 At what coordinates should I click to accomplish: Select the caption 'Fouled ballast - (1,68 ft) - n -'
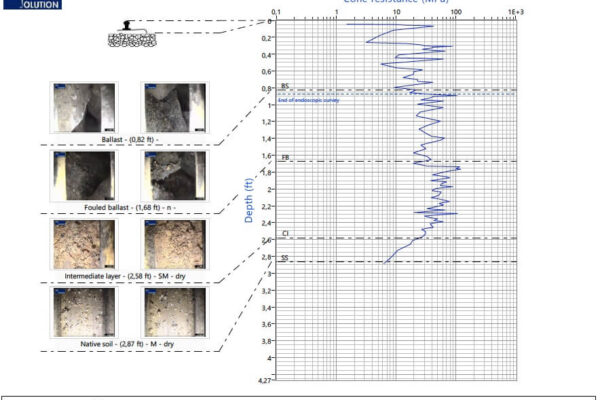pyautogui.click(x=130, y=207)
